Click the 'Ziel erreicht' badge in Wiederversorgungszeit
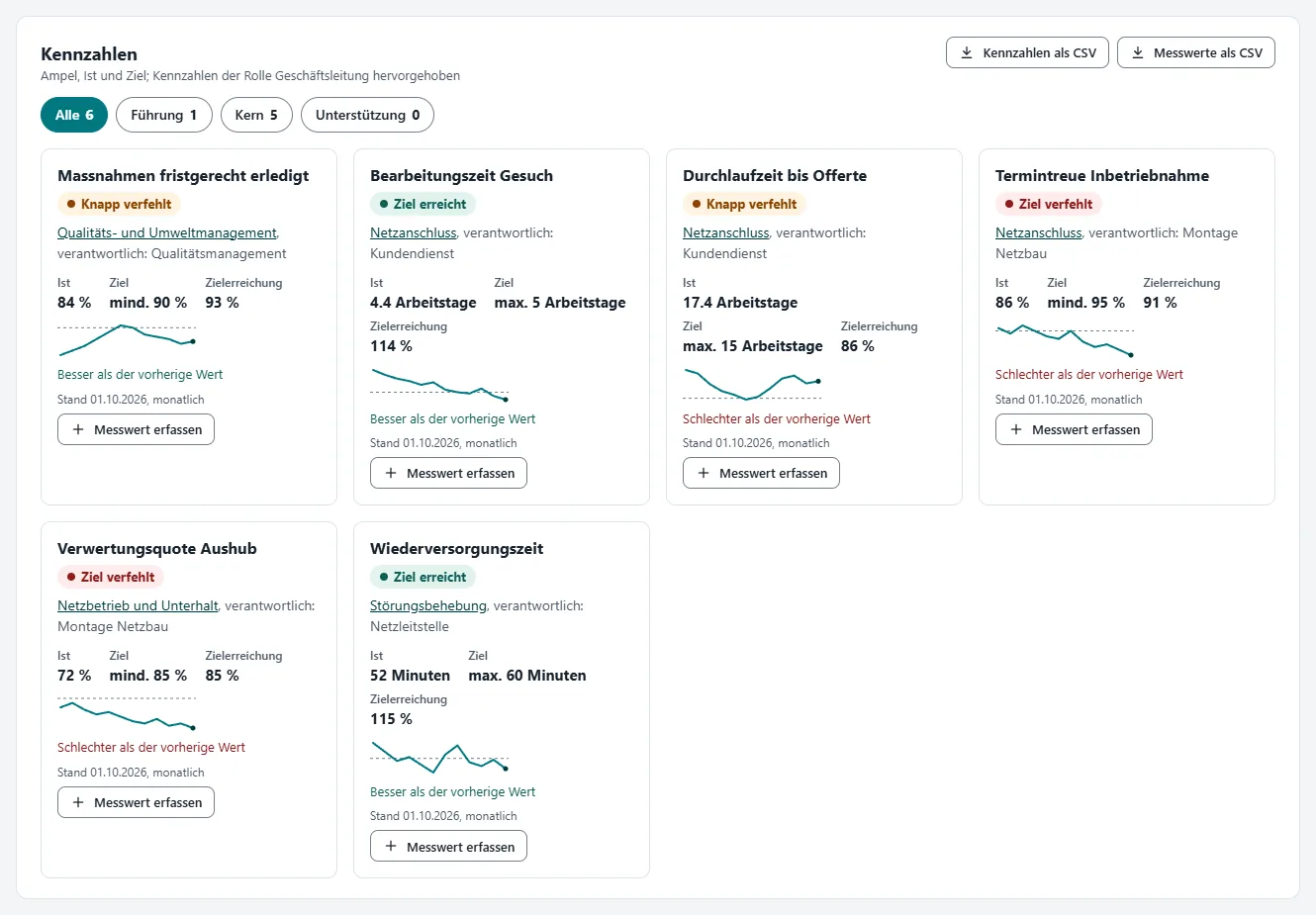The width and height of the screenshot is (1316, 915). (423, 577)
